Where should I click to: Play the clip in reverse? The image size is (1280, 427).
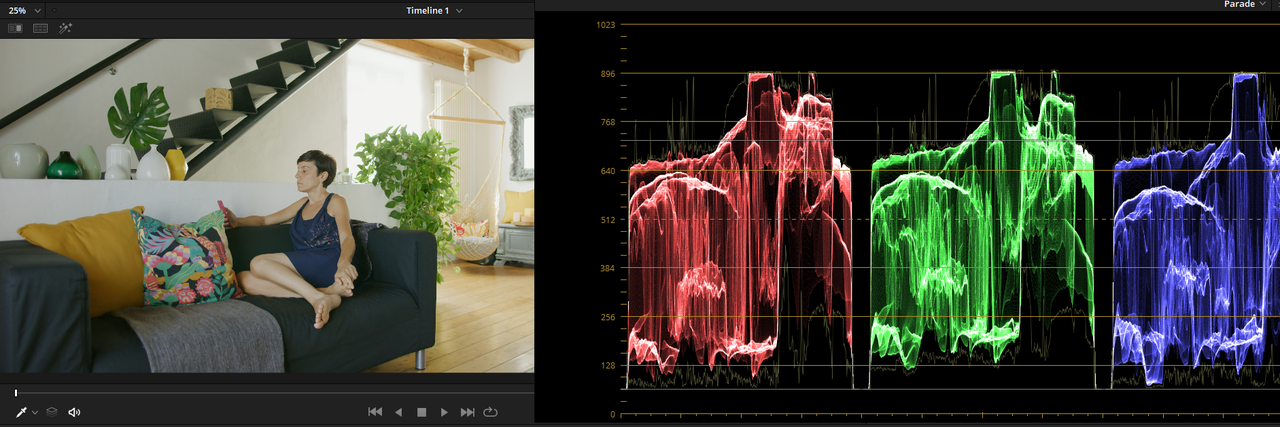(398, 412)
